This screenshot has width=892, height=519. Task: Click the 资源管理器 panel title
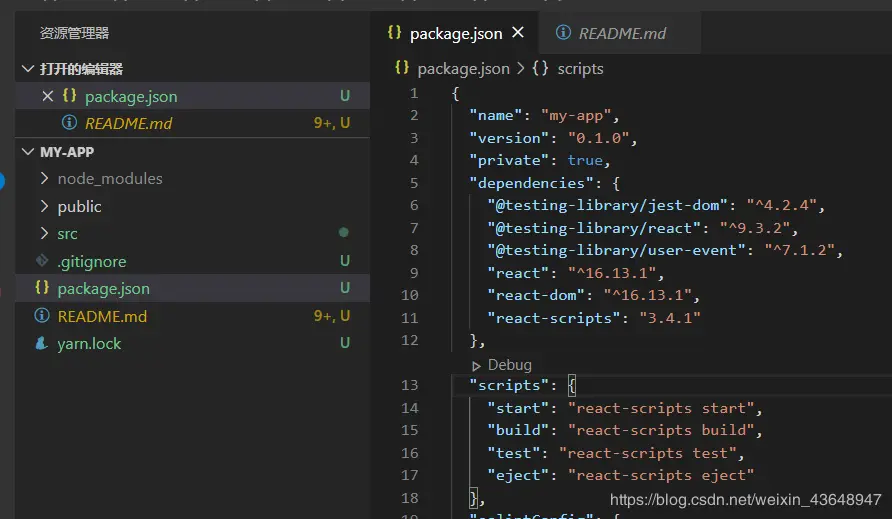click(x=74, y=33)
